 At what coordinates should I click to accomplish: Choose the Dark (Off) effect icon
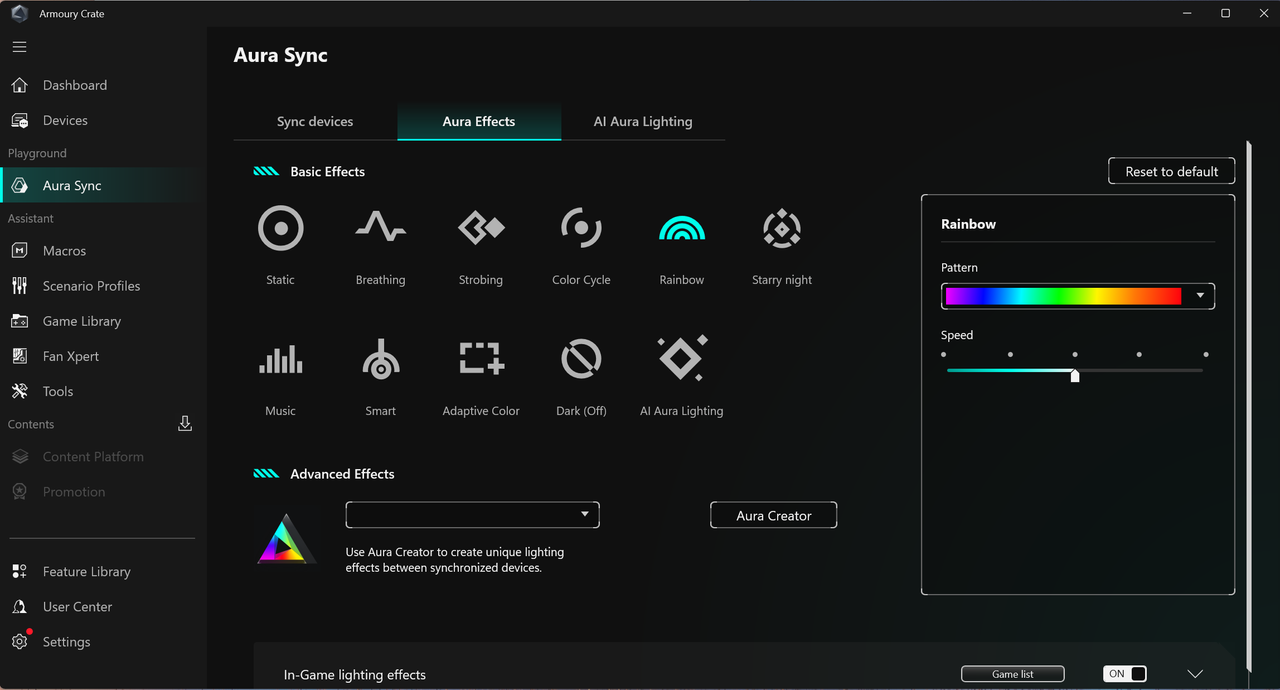[x=581, y=359]
